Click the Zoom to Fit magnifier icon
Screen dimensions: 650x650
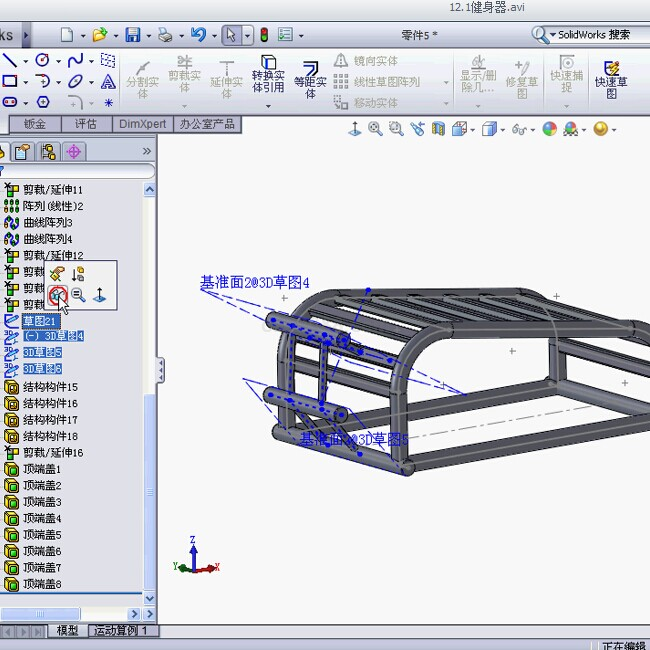tap(375, 129)
